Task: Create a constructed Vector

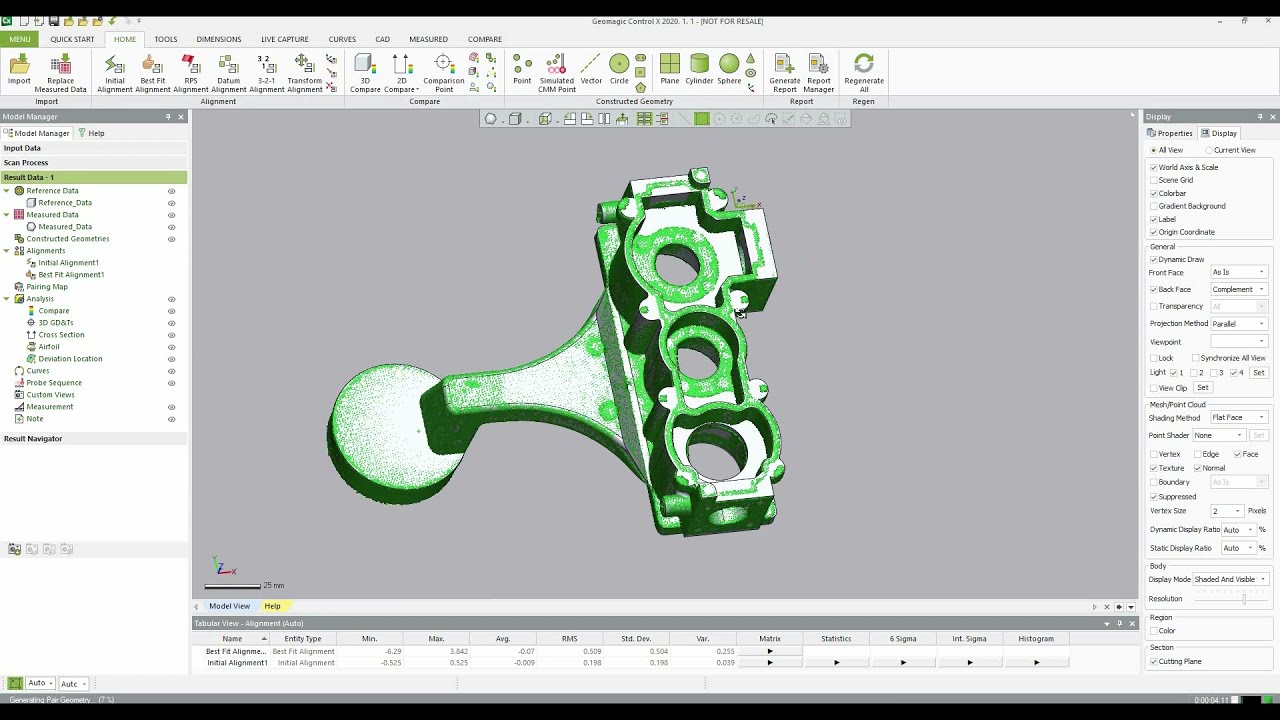Action: pos(591,71)
